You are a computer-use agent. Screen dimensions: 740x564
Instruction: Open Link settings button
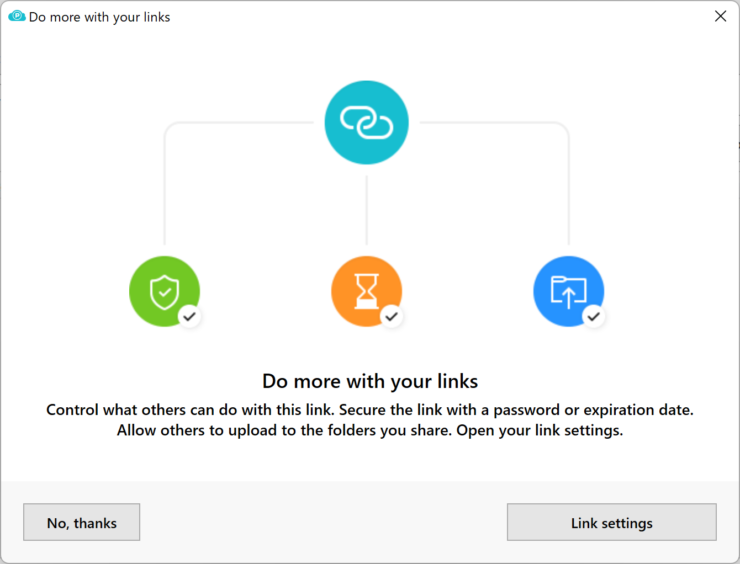click(x=611, y=522)
